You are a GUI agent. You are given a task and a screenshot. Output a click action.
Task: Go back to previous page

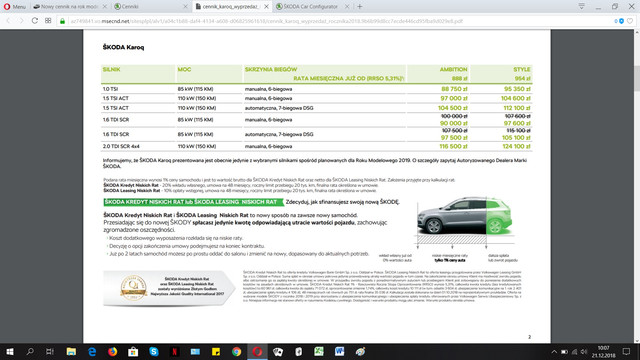[8, 21]
